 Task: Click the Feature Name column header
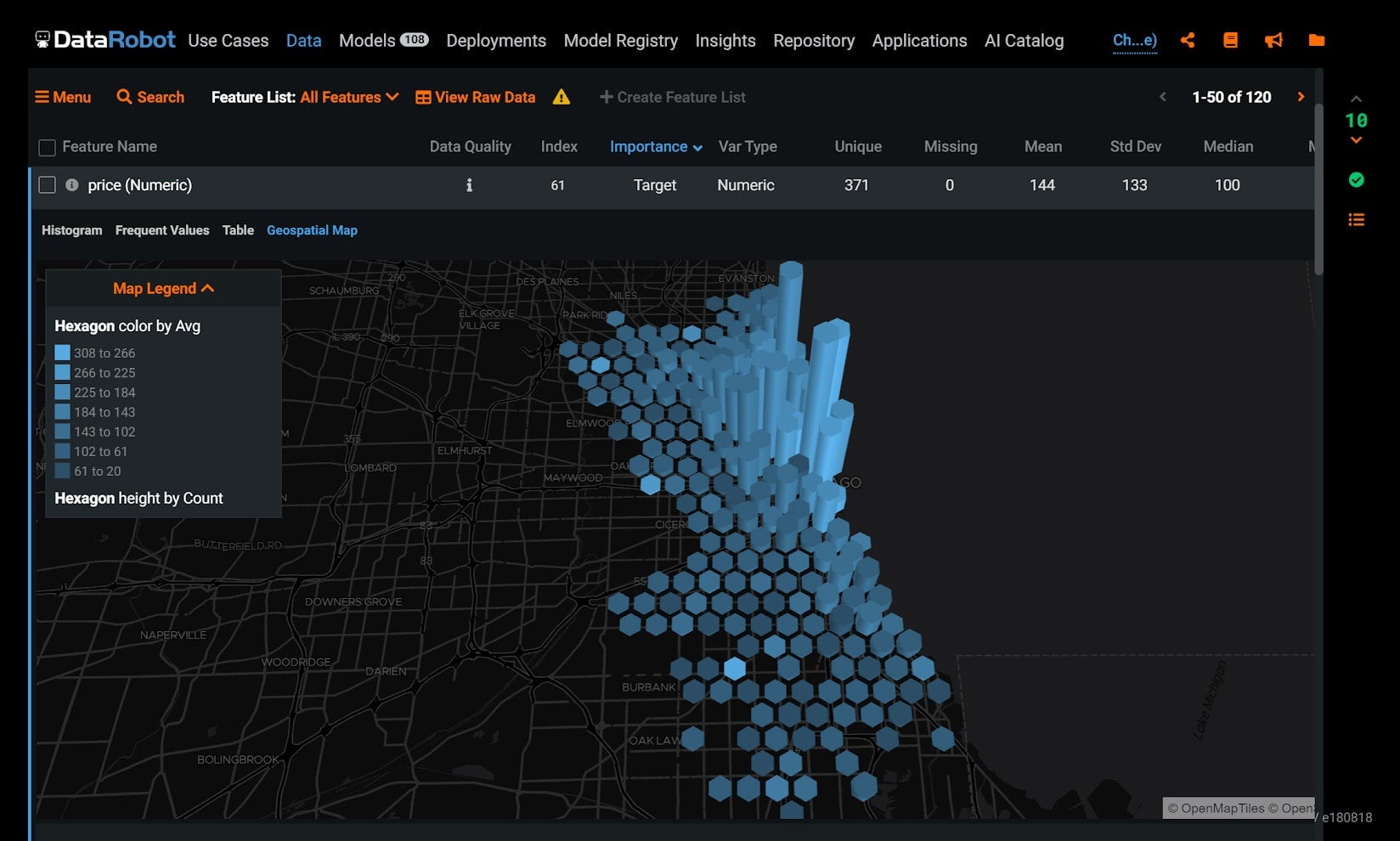pyautogui.click(x=110, y=146)
